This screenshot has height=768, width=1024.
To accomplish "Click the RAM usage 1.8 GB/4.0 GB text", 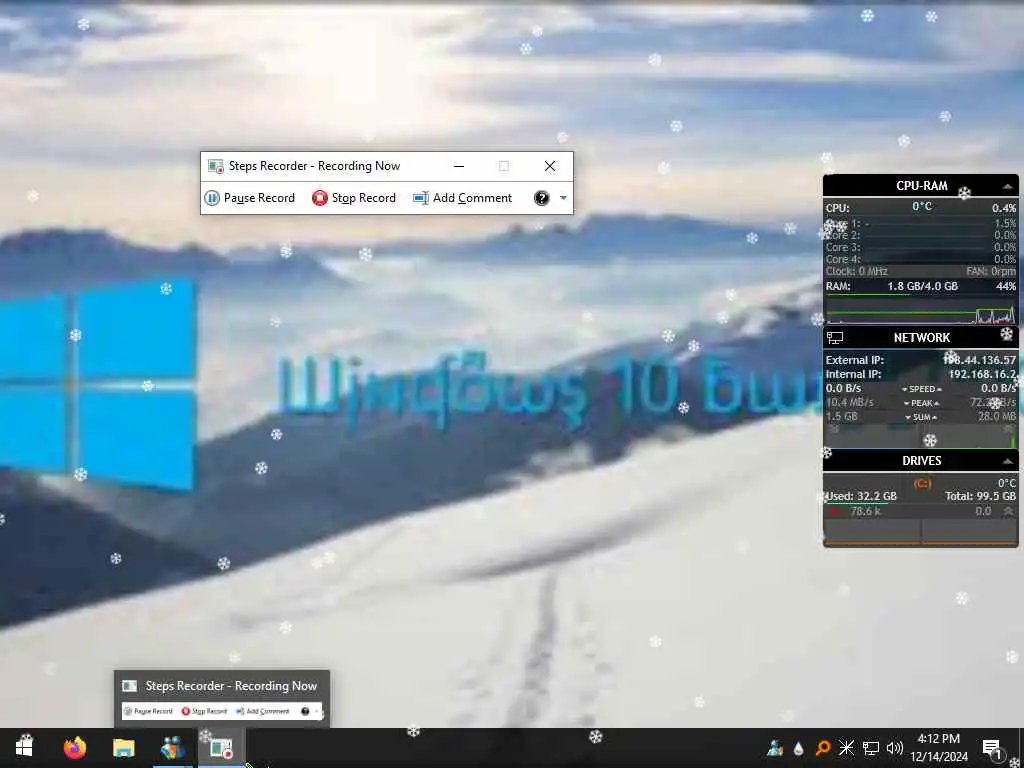I will [x=922, y=286].
